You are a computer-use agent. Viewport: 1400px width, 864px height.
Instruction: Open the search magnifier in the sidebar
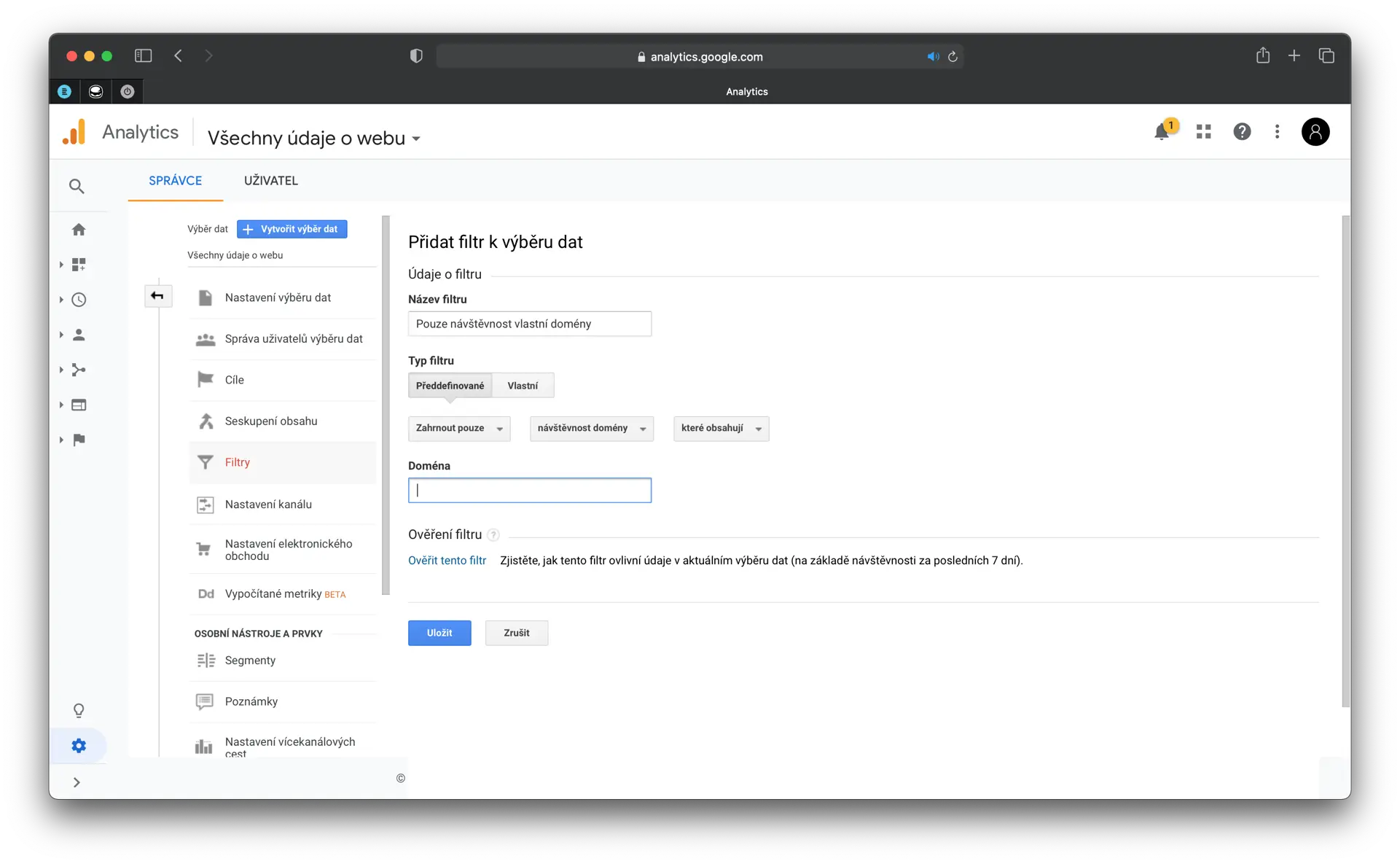pyautogui.click(x=77, y=187)
